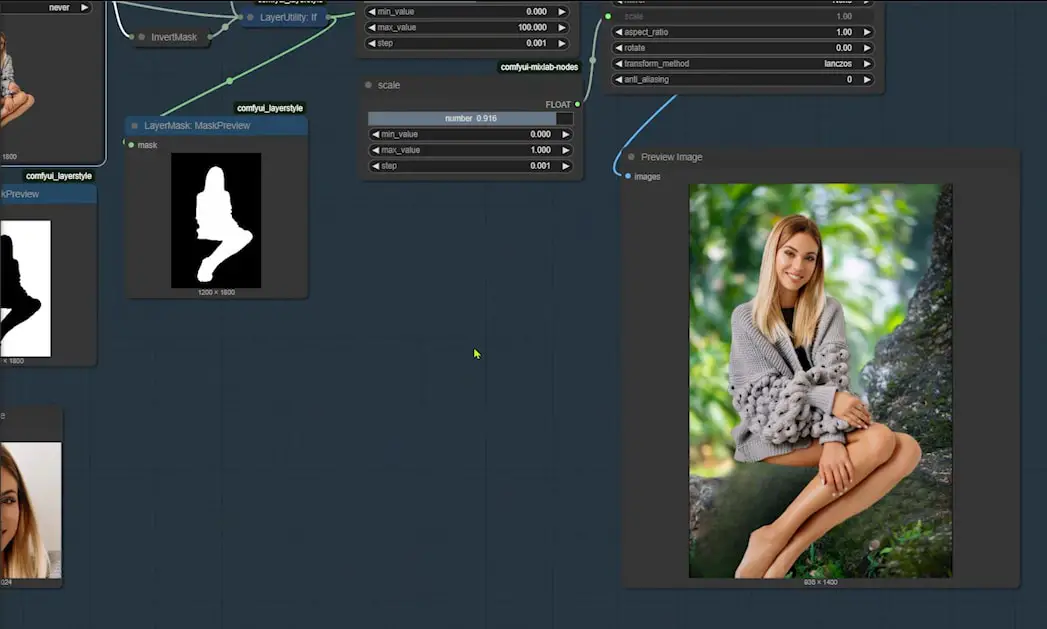Click the LayerMask: MaskPreview node title
Viewport: 1047px width, 629px height.
coord(197,126)
